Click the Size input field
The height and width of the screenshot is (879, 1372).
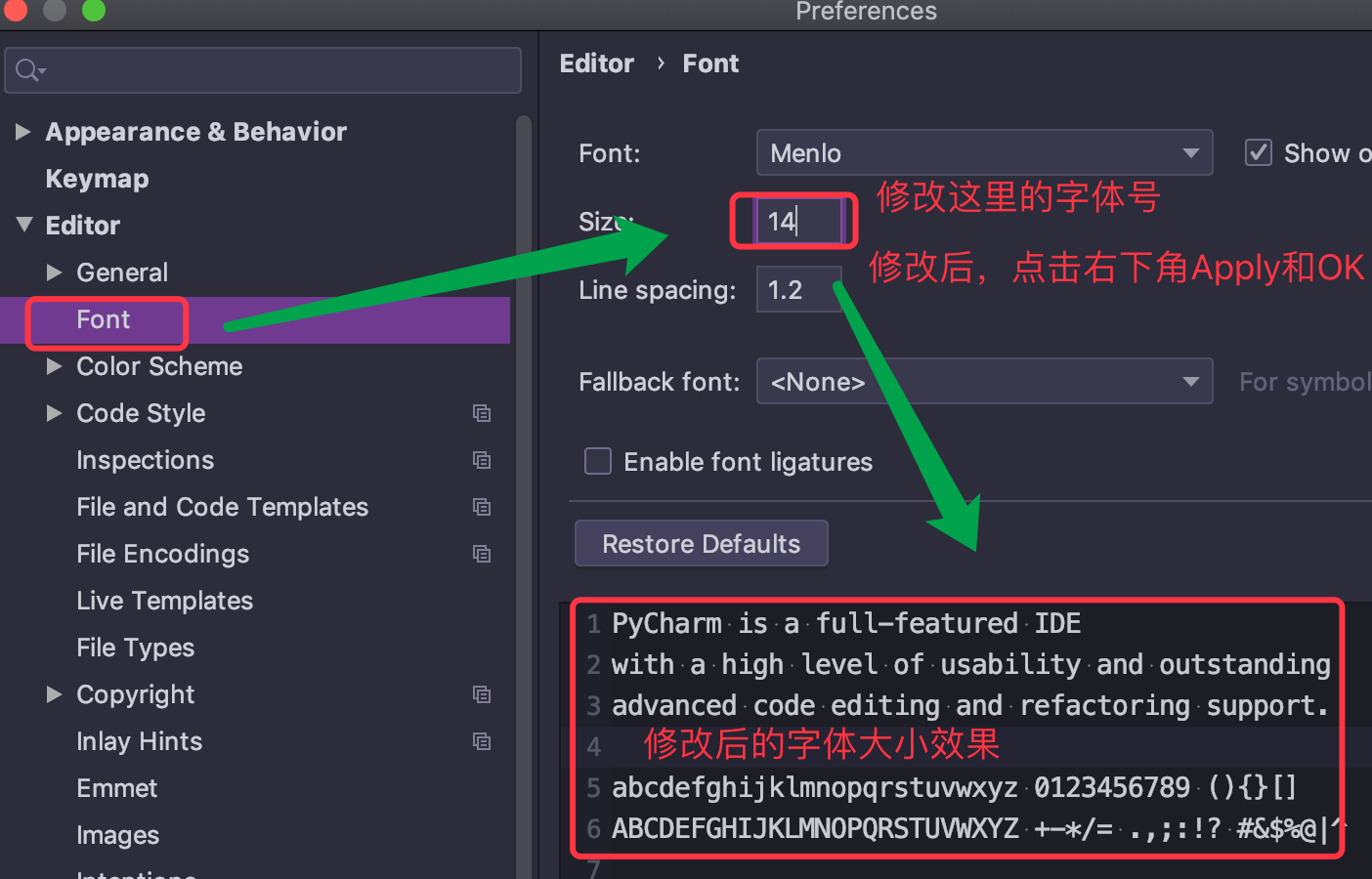(797, 222)
